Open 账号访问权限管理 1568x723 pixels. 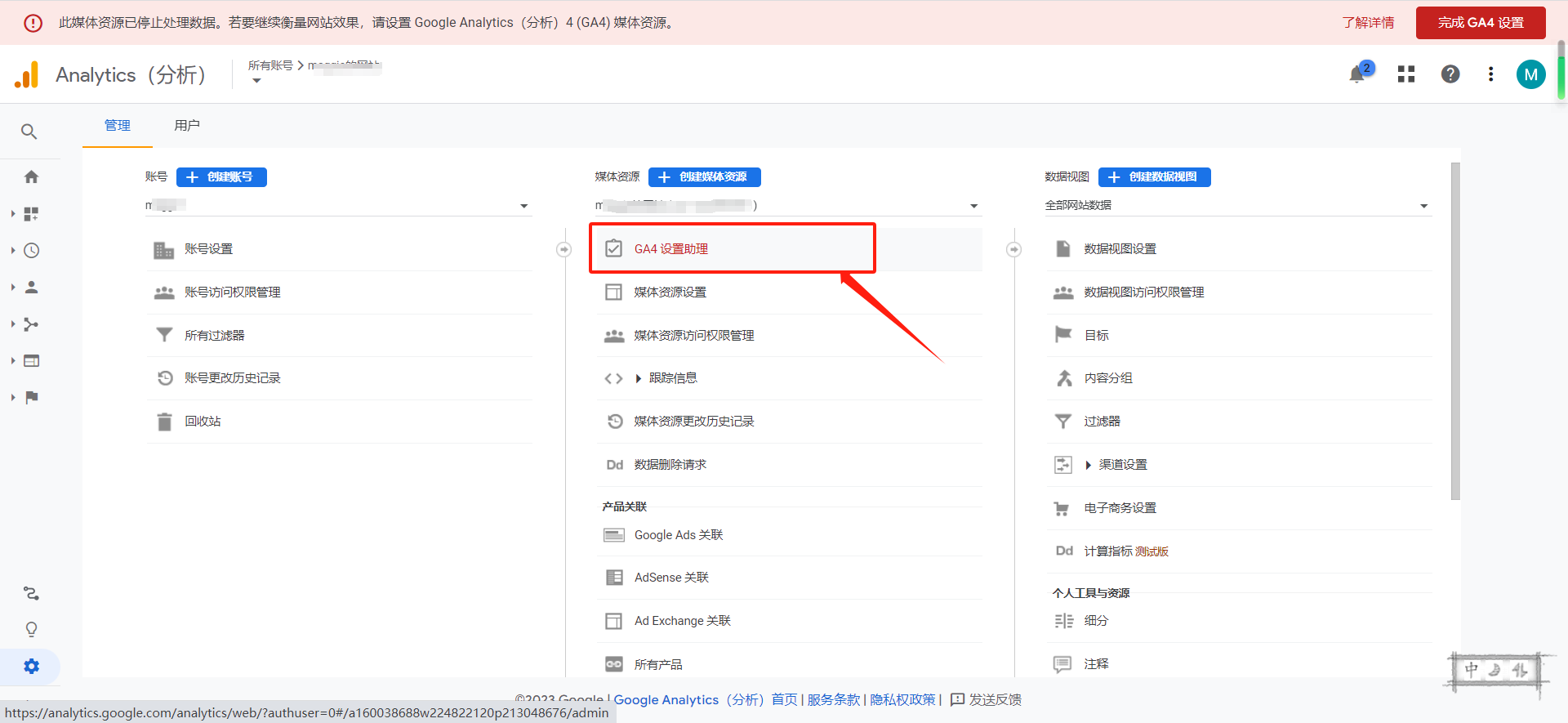point(340,292)
